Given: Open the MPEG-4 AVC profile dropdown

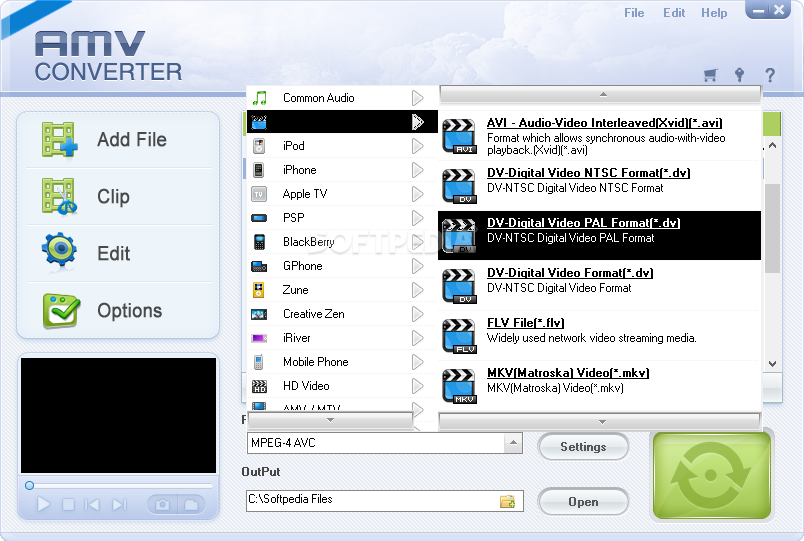Looking at the screenshot, I should point(513,443).
